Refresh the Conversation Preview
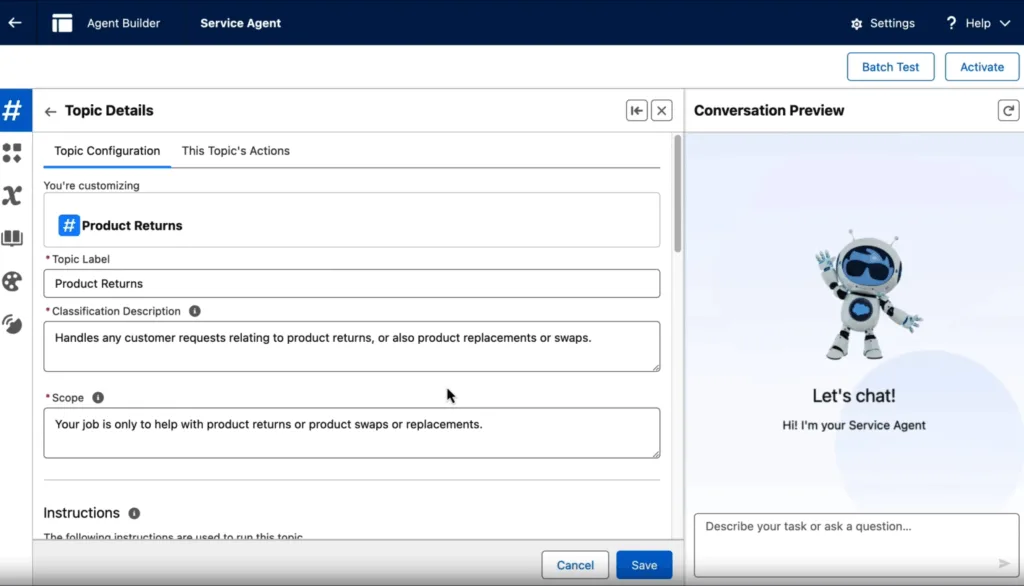This screenshot has width=1024, height=586. click(x=1008, y=110)
